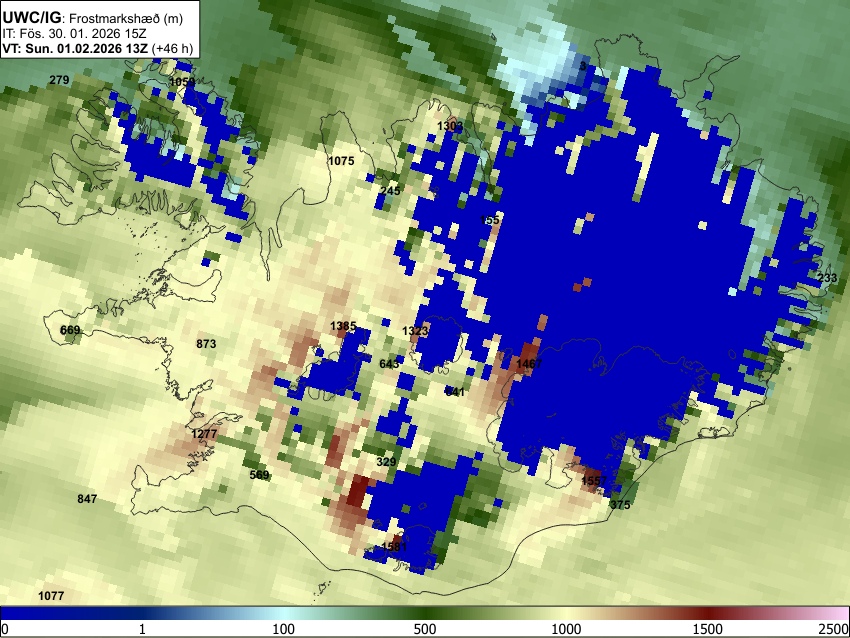The width and height of the screenshot is (850, 638).
Task: Select the map value label '329'
Action: tap(386, 462)
